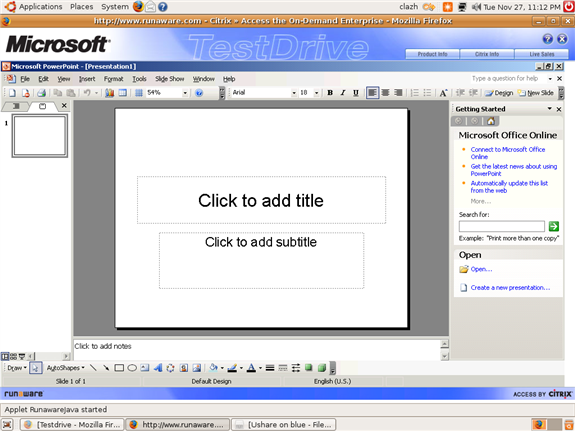Select the Oval drawing tool

tap(132, 368)
